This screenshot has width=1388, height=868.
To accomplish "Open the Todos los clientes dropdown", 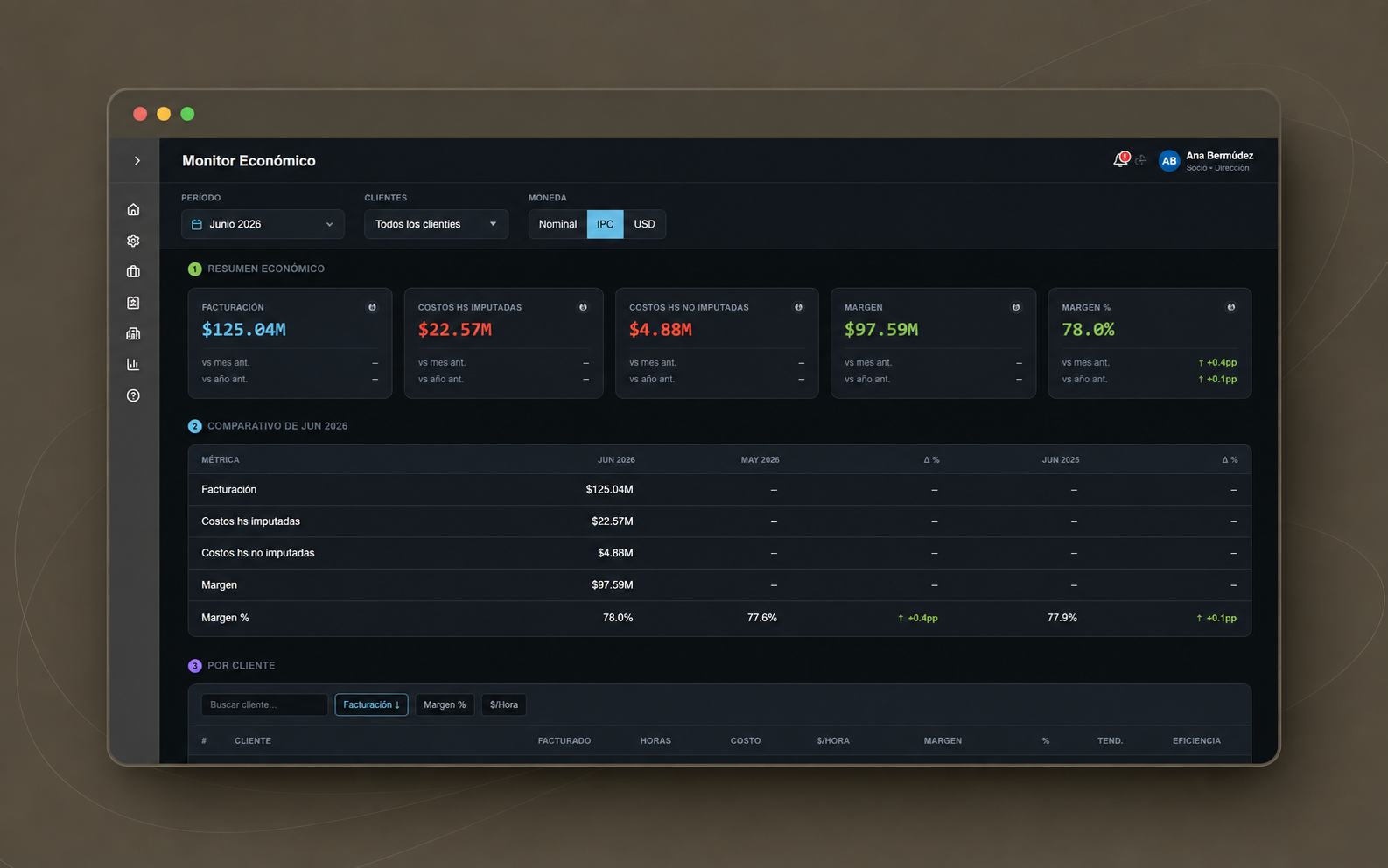I will click(437, 224).
